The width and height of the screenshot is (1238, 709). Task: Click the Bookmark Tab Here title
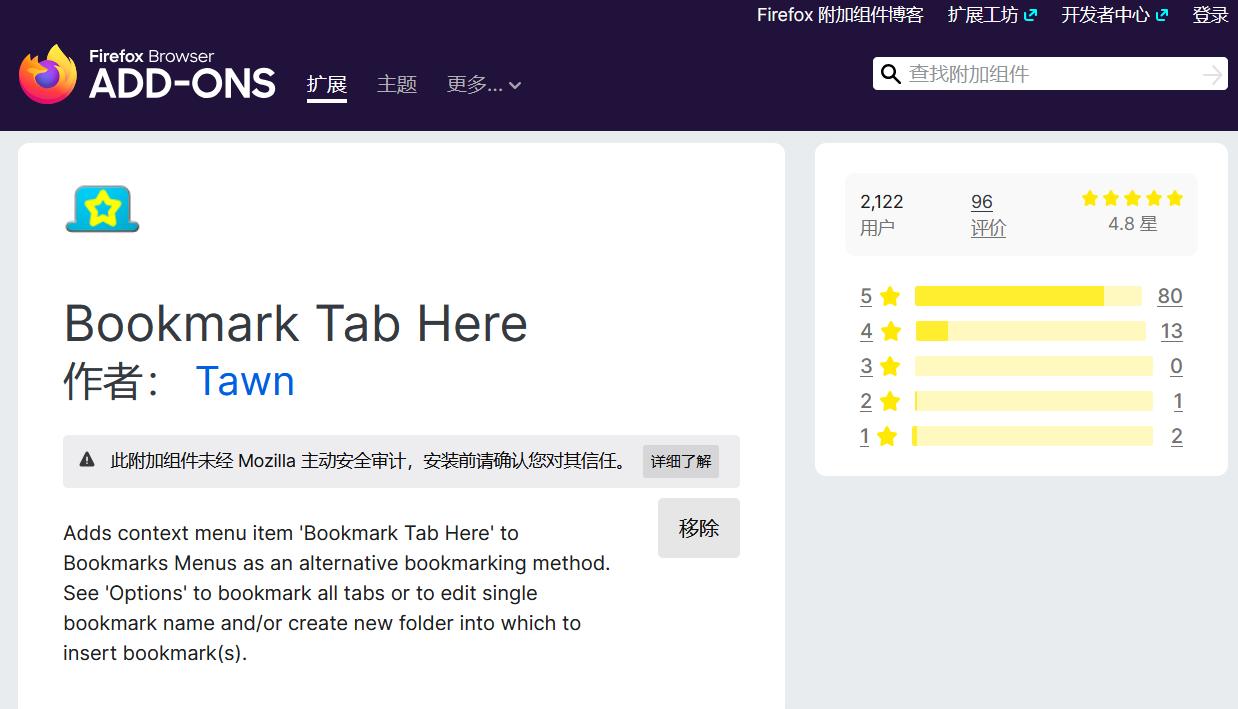click(x=296, y=323)
